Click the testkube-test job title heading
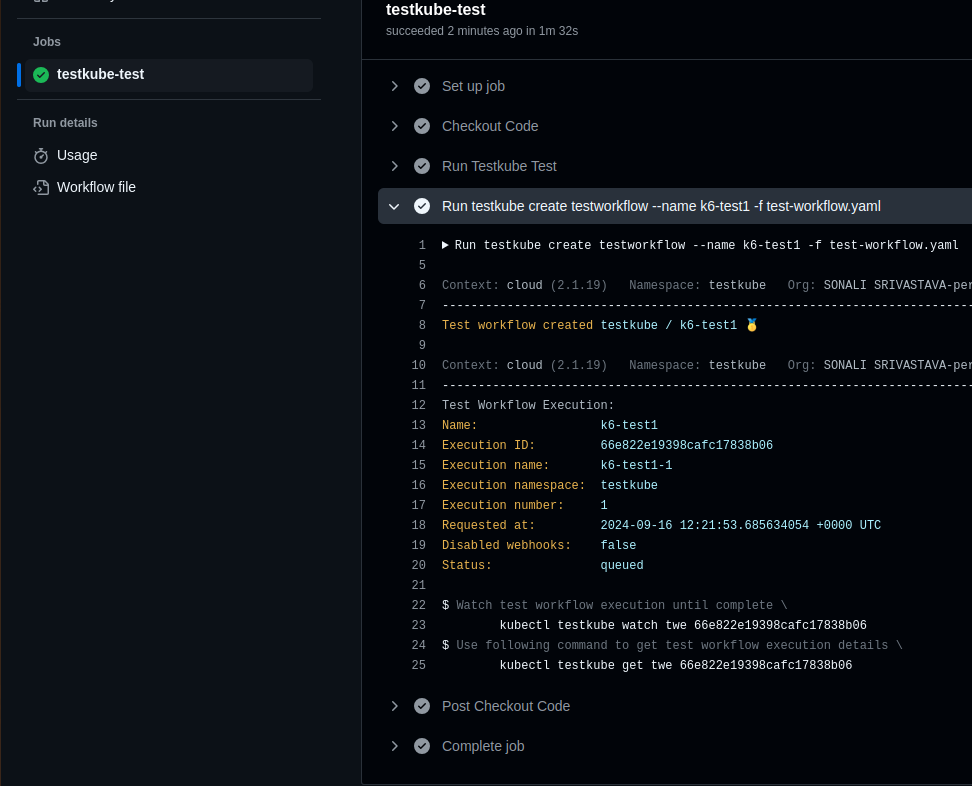The width and height of the screenshot is (972, 786). tap(436, 10)
